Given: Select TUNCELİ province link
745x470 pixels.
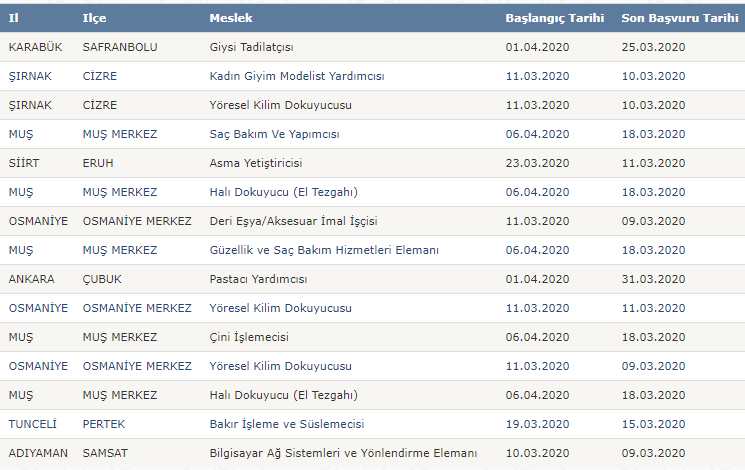Looking at the screenshot, I should 32,424.
